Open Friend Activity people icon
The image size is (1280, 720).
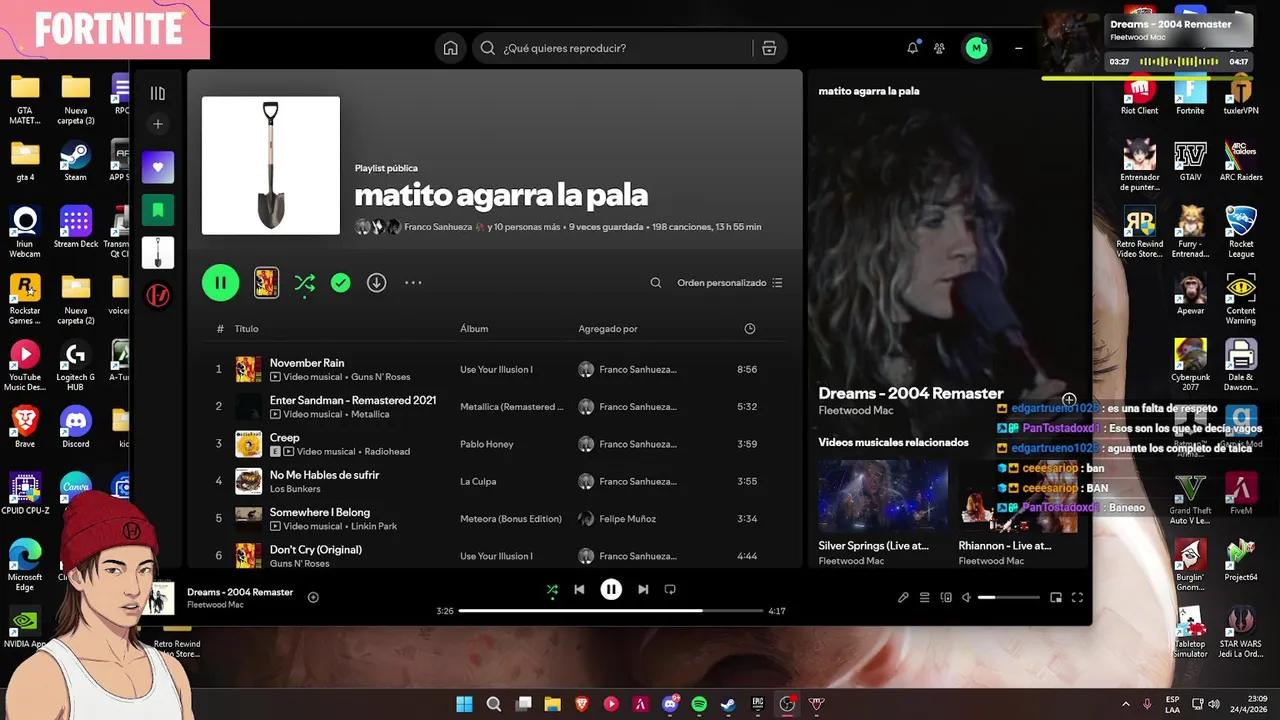click(x=939, y=48)
